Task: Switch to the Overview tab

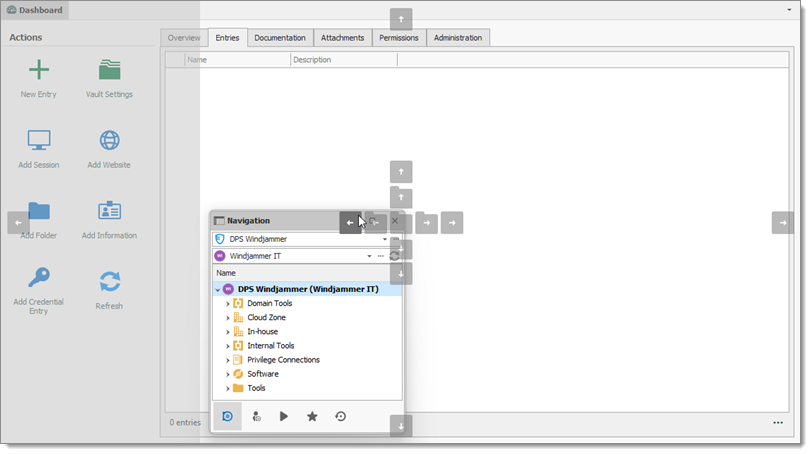Action: click(x=184, y=38)
